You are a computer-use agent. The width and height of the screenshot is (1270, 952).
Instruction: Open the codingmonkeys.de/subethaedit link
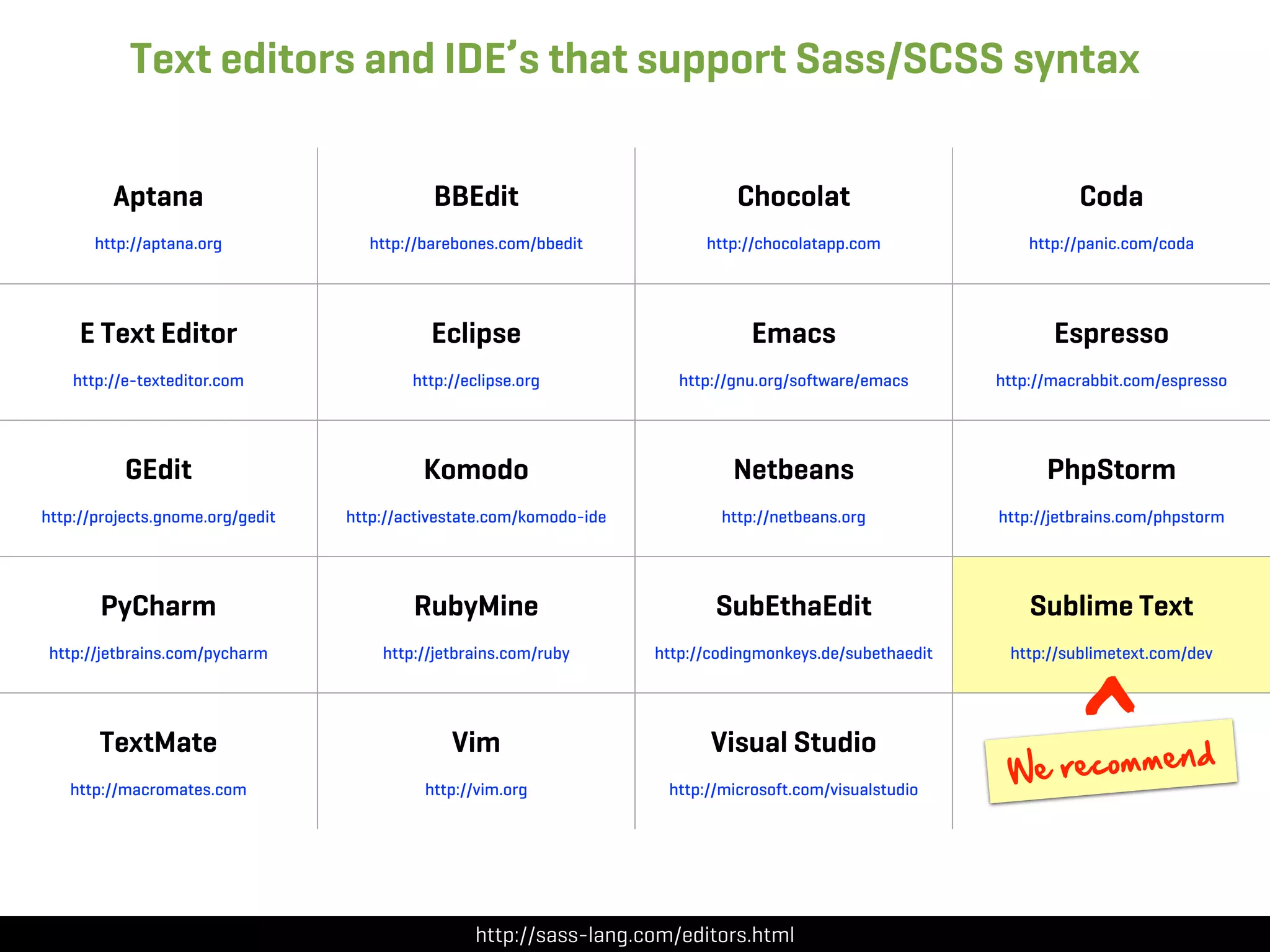tap(793, 653)
